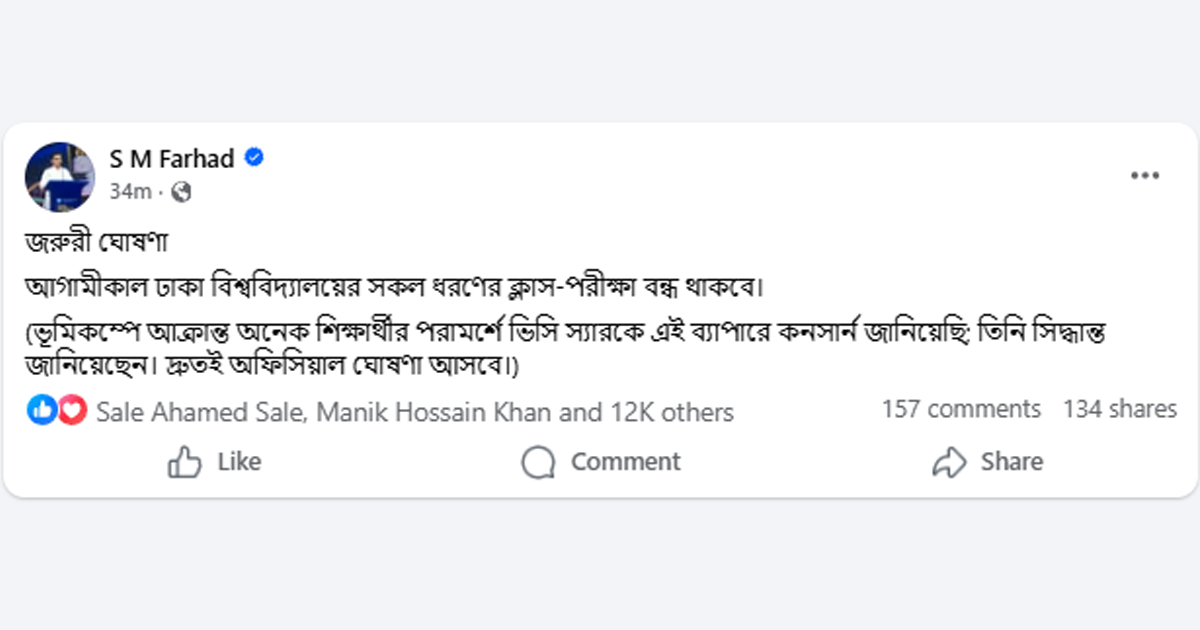Open the S M Farhad profile name
The image size is (1200, 630).
pos(172,158)
